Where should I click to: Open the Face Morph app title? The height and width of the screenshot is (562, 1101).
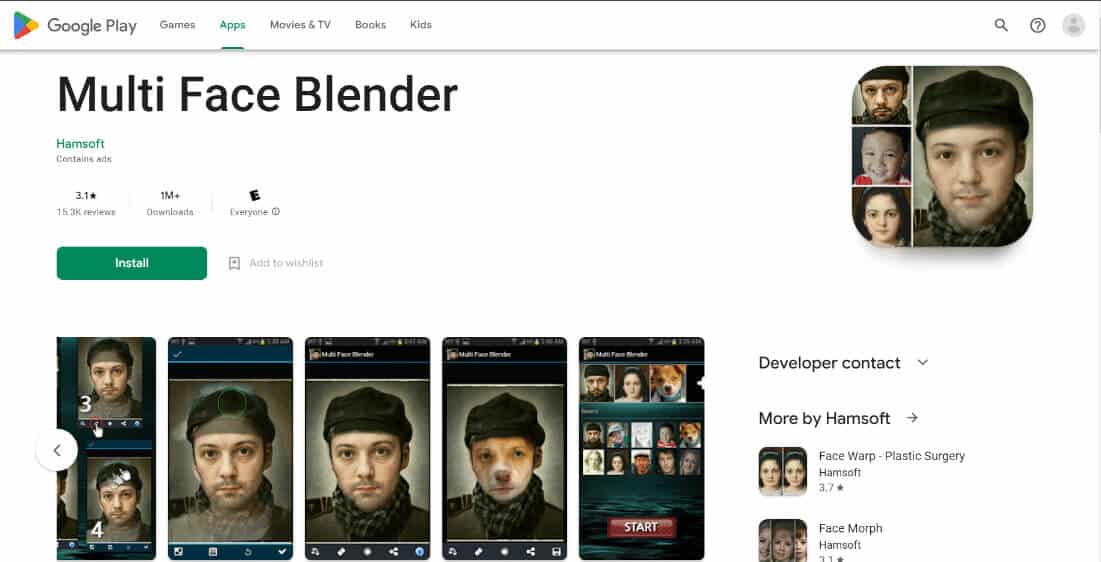[850, 528]
